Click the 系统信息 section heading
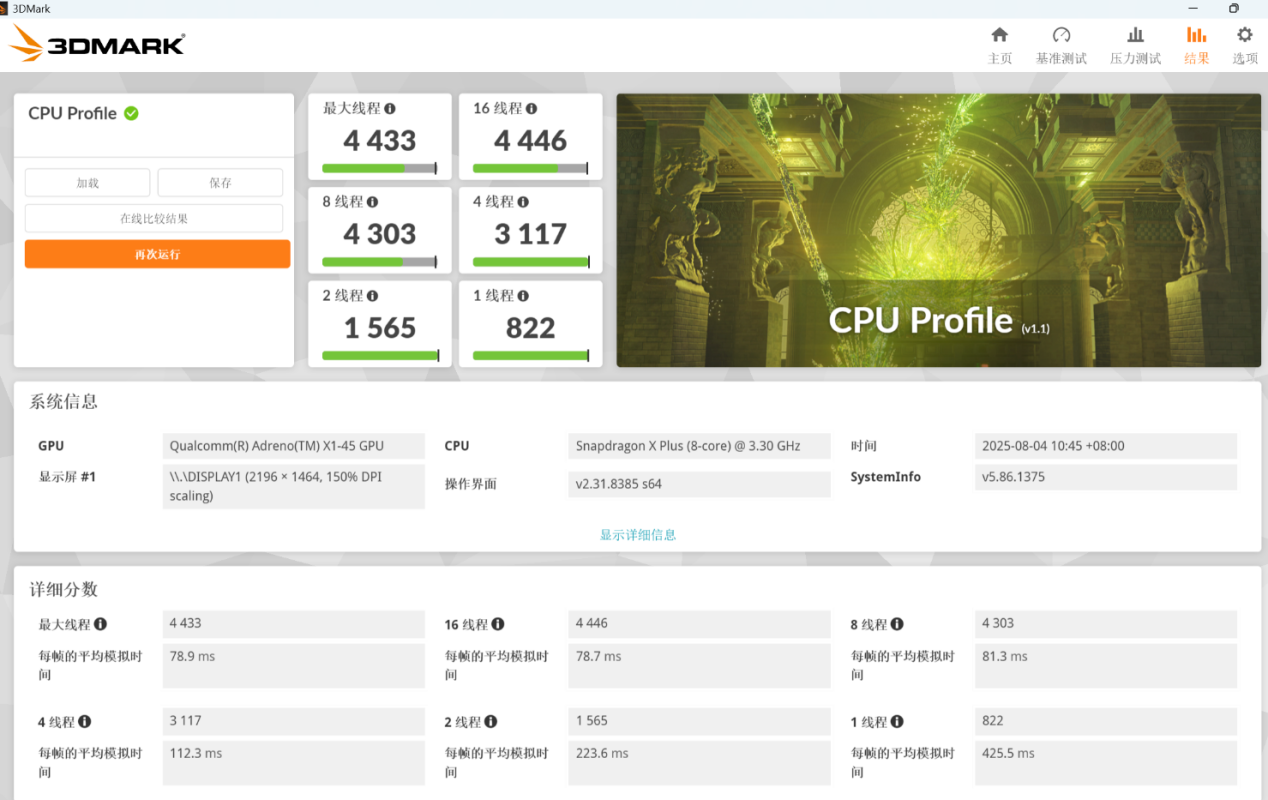1268x800 pixels. (x=64, y=402)
